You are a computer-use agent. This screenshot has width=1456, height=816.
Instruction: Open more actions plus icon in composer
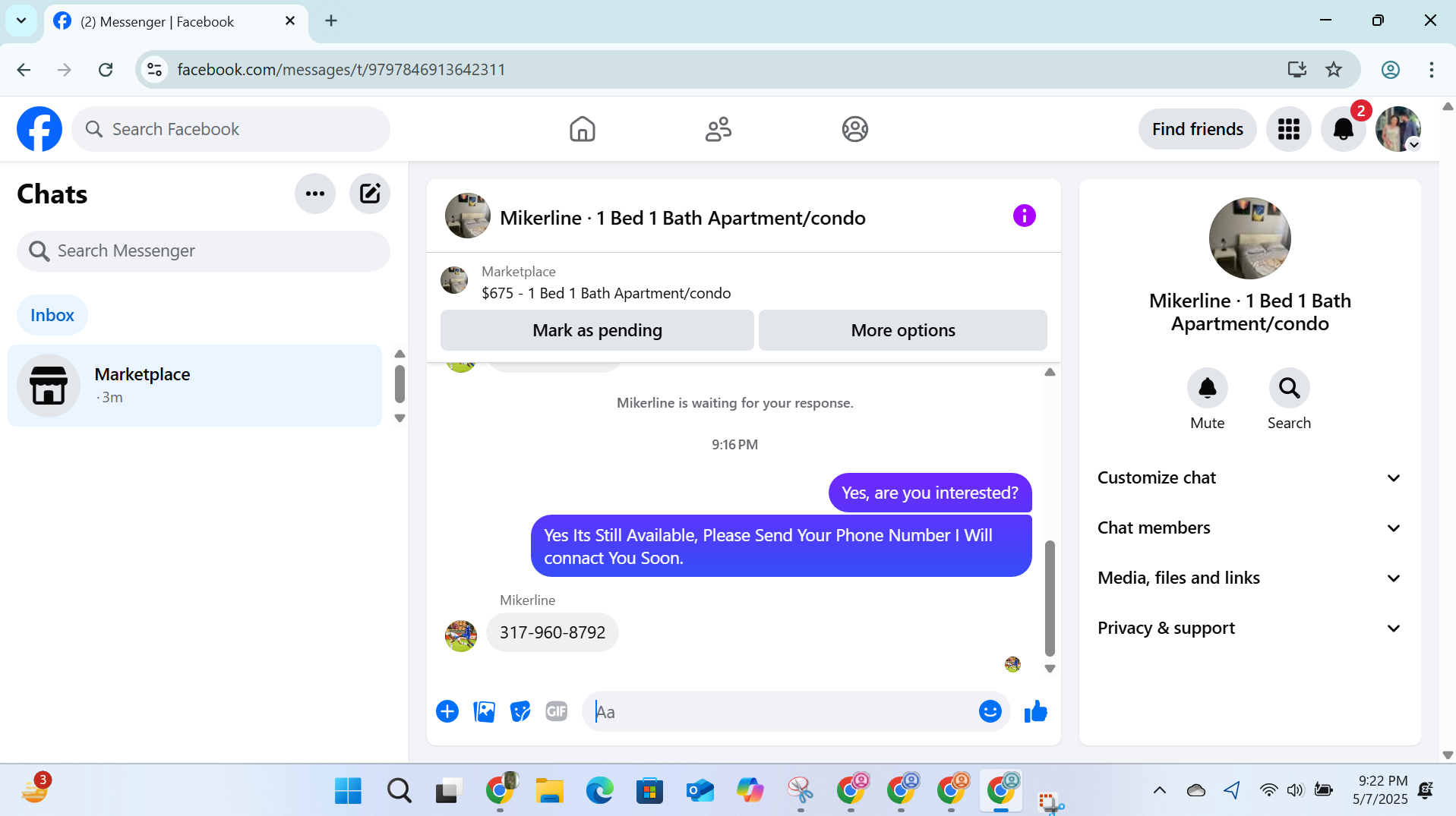tap(447, 711)
